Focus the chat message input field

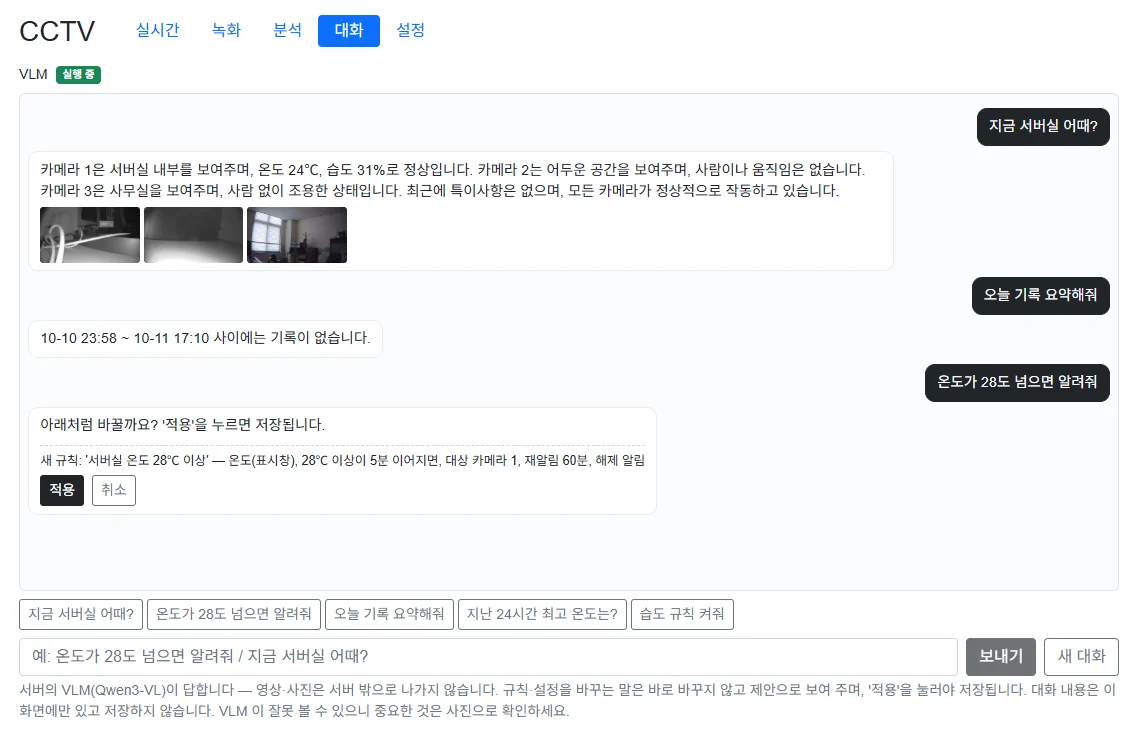point(488,657)
